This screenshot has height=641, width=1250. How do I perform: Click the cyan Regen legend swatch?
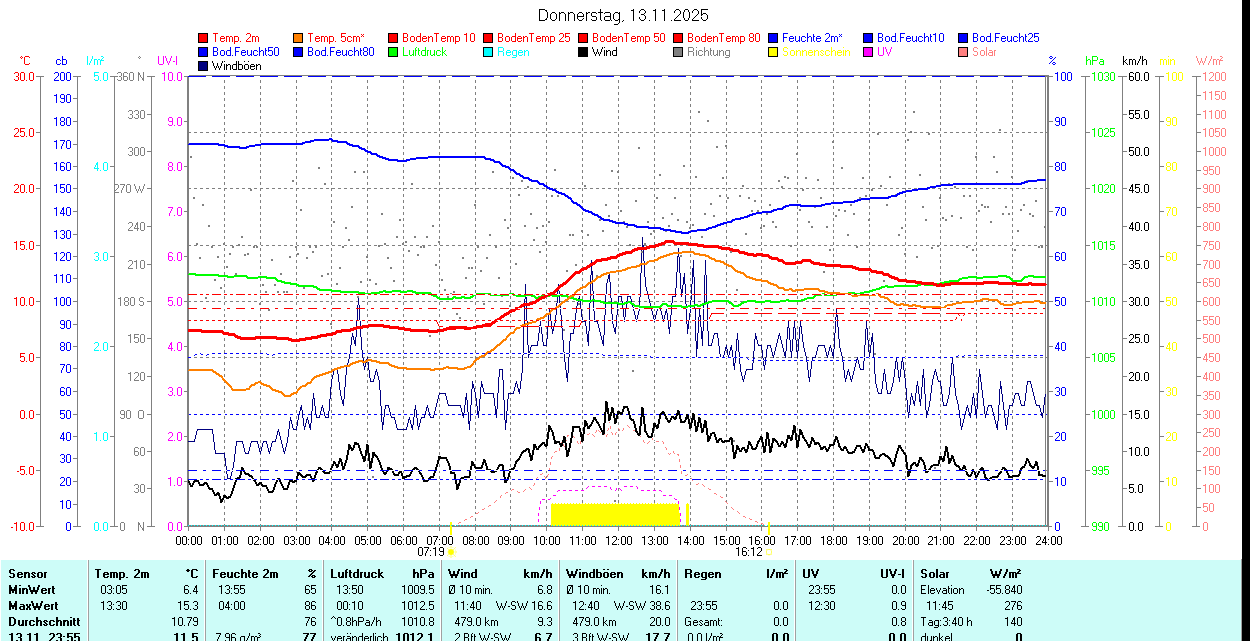coord(489,52)
